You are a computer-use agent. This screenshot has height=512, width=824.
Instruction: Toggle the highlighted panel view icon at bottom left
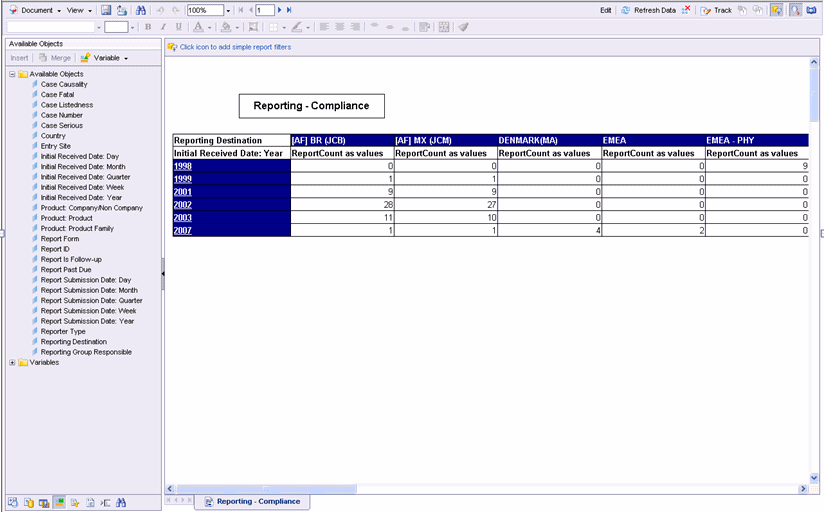60,502
